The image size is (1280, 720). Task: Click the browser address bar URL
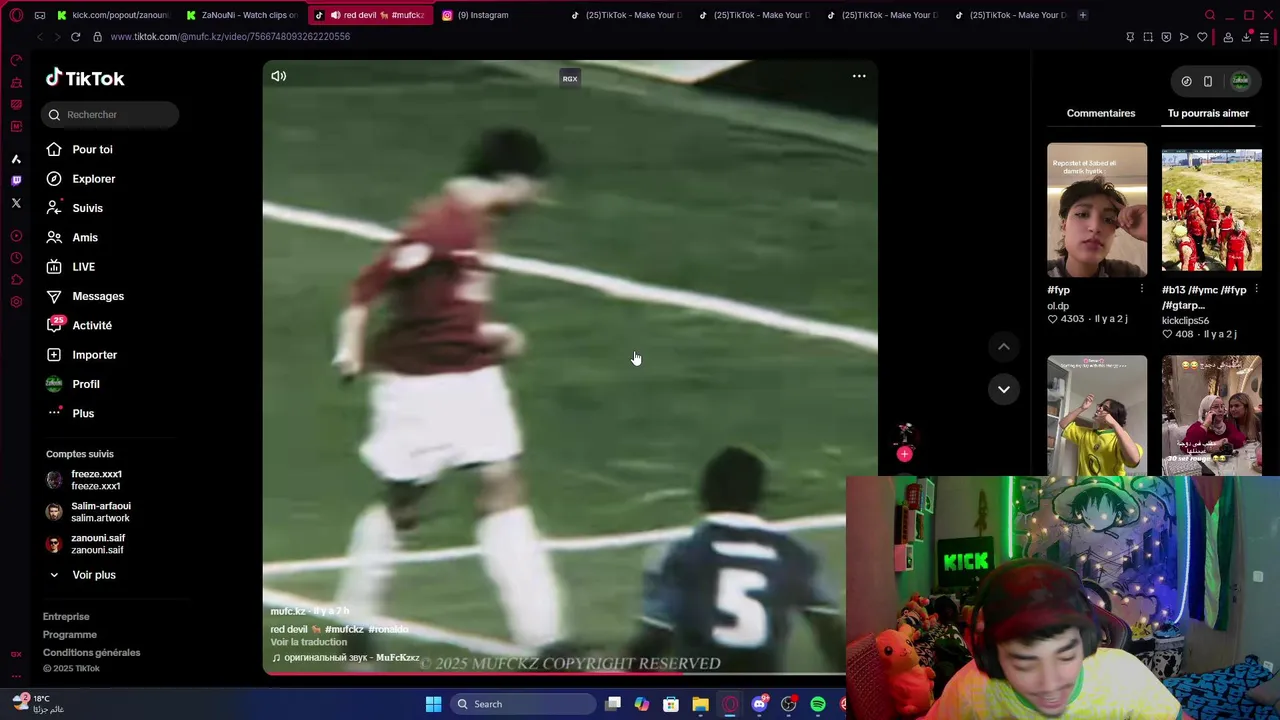(x=230, y=37)
